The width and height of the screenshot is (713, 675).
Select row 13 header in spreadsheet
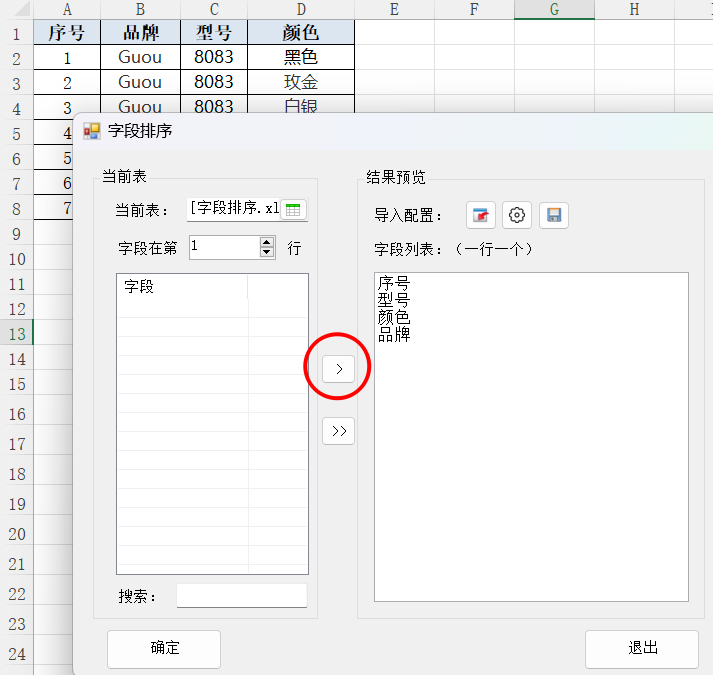[x=16, y=333]
